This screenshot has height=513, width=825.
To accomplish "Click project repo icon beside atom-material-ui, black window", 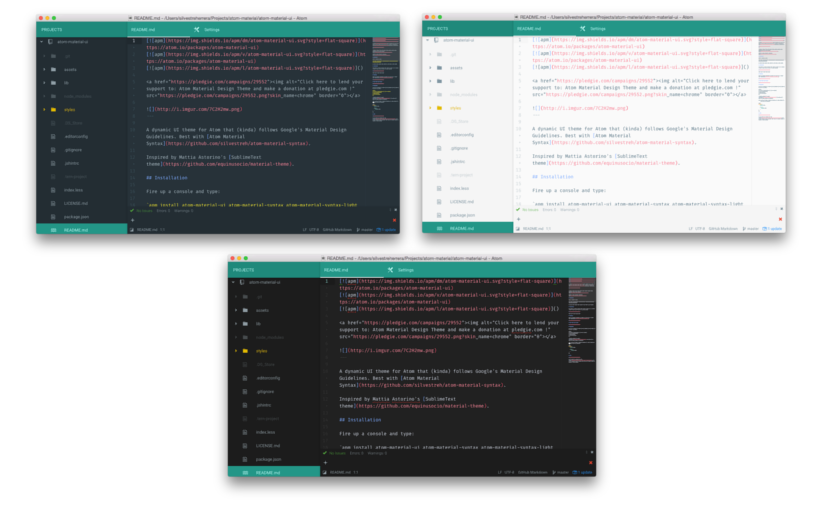I will coord(242,283).
